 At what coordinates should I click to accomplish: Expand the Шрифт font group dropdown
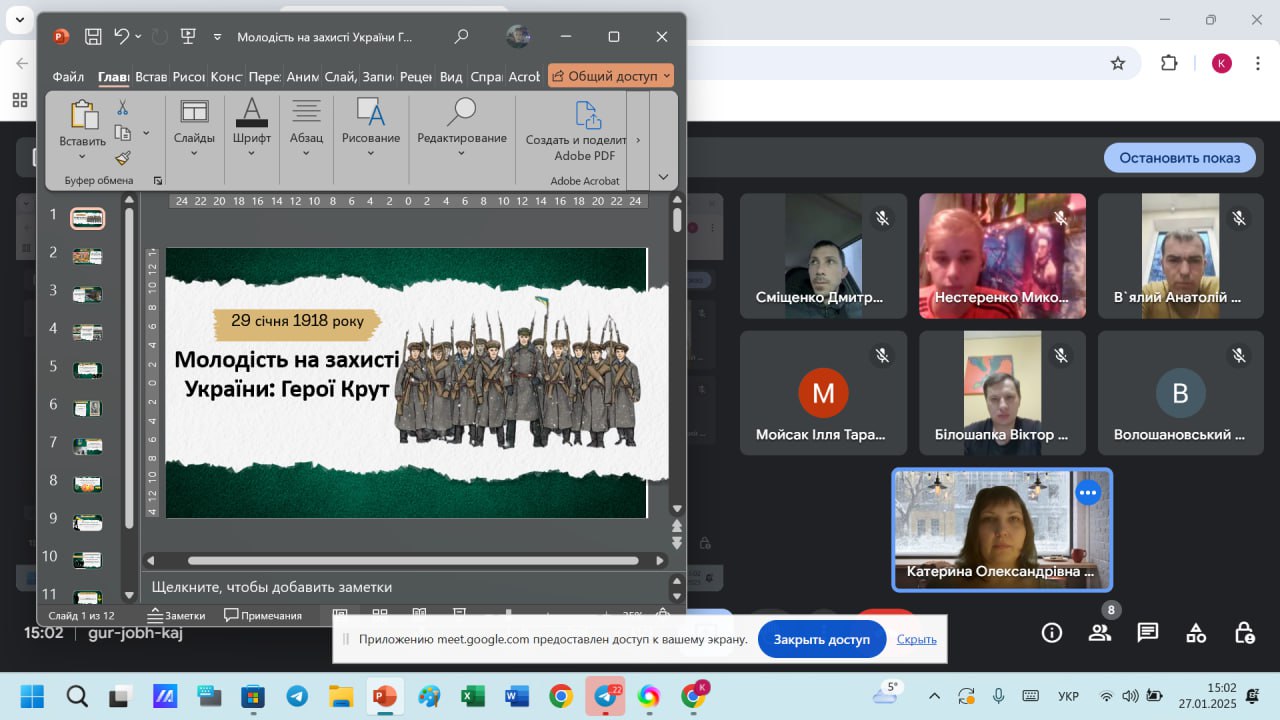point(252,153)
